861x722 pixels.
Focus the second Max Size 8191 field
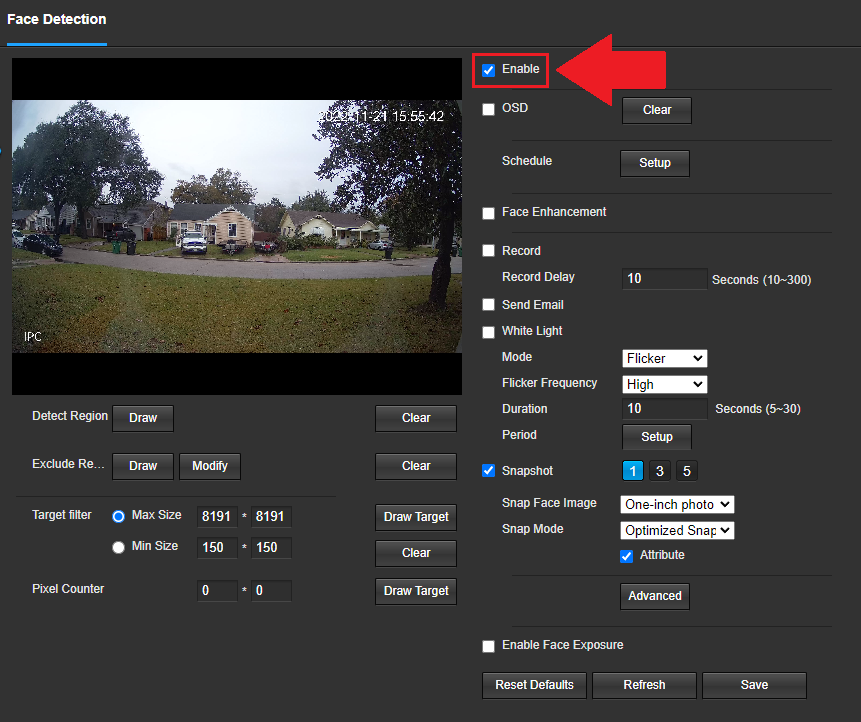pos(271,517)
